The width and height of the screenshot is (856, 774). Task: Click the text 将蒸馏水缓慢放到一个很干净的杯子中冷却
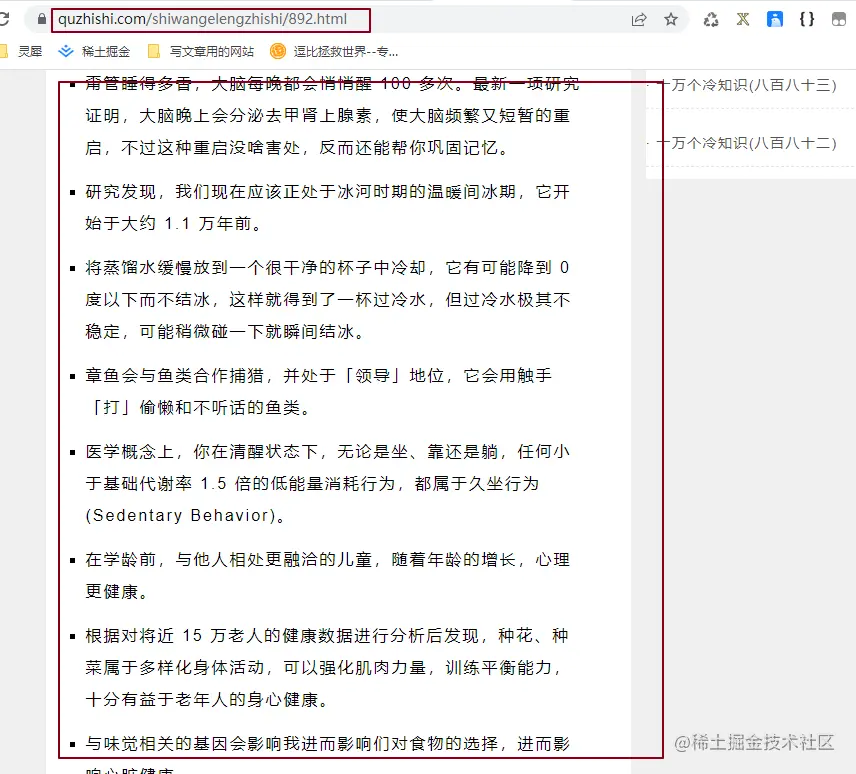click(255, 267)
